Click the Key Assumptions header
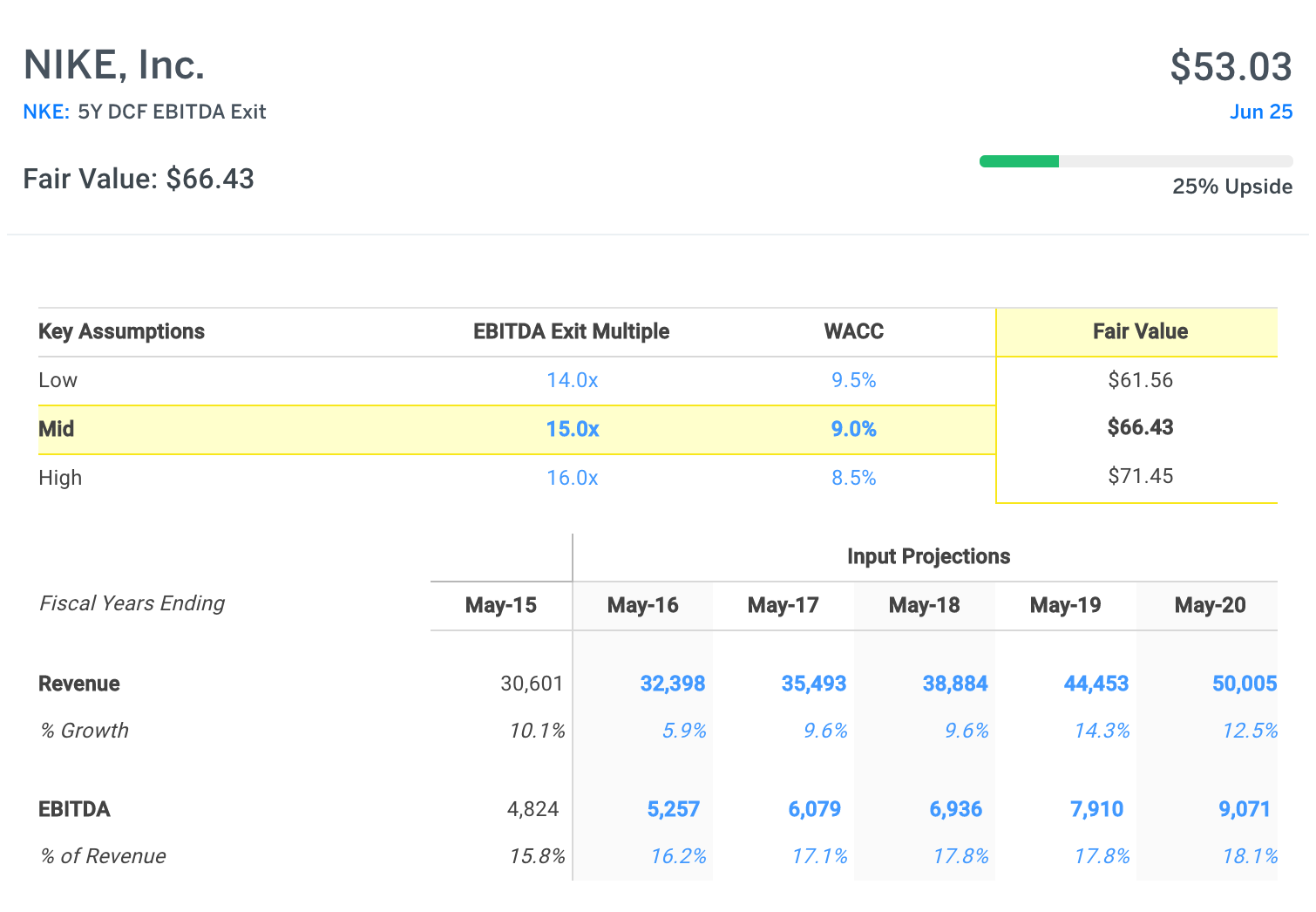 coord(121,331)
